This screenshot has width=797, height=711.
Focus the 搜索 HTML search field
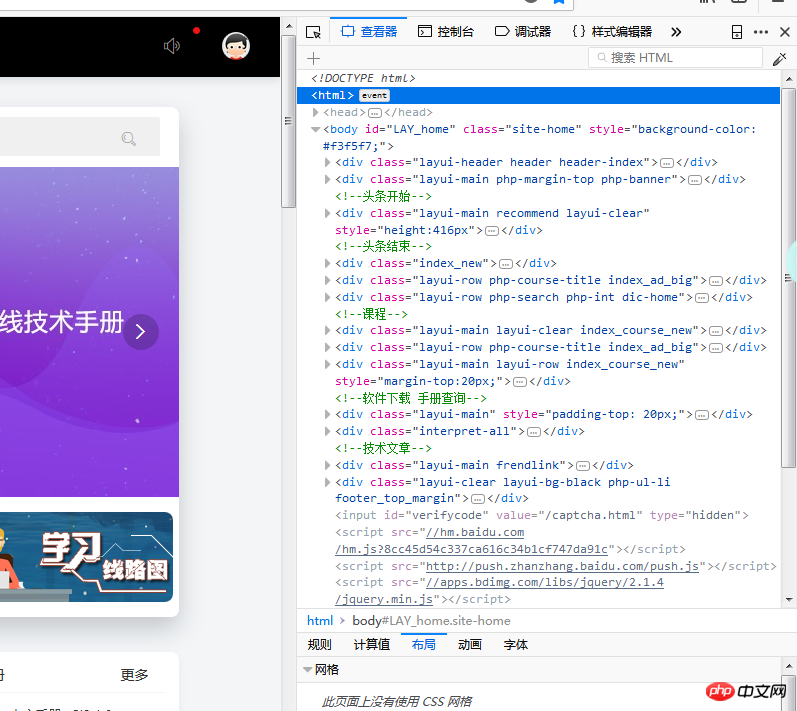[676, 58]
